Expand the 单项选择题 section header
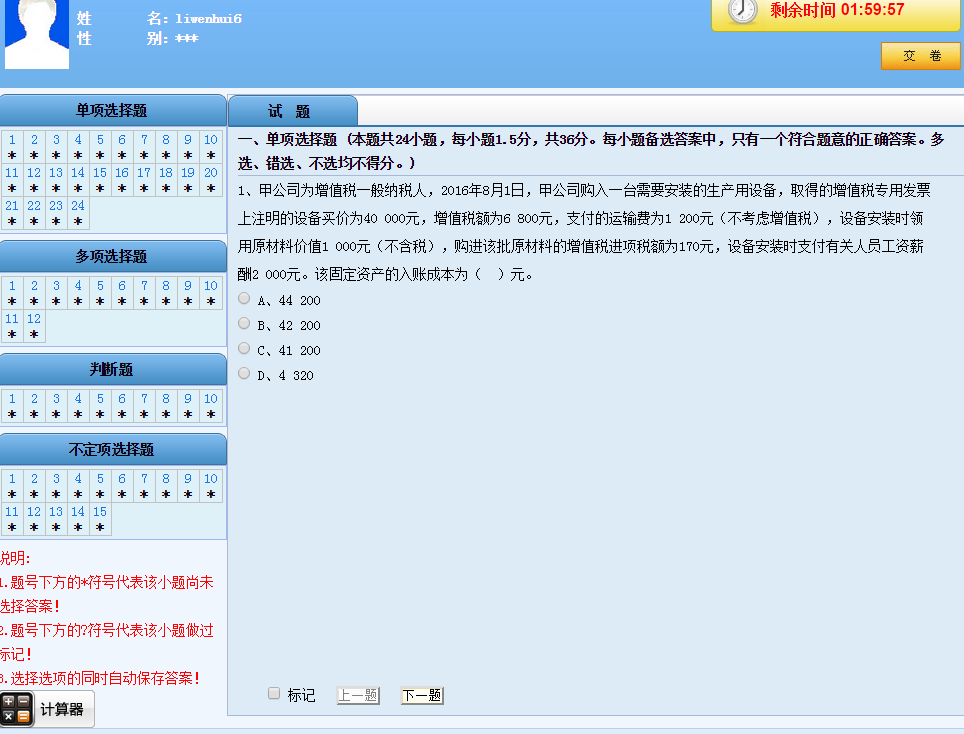 coord(112,111)
